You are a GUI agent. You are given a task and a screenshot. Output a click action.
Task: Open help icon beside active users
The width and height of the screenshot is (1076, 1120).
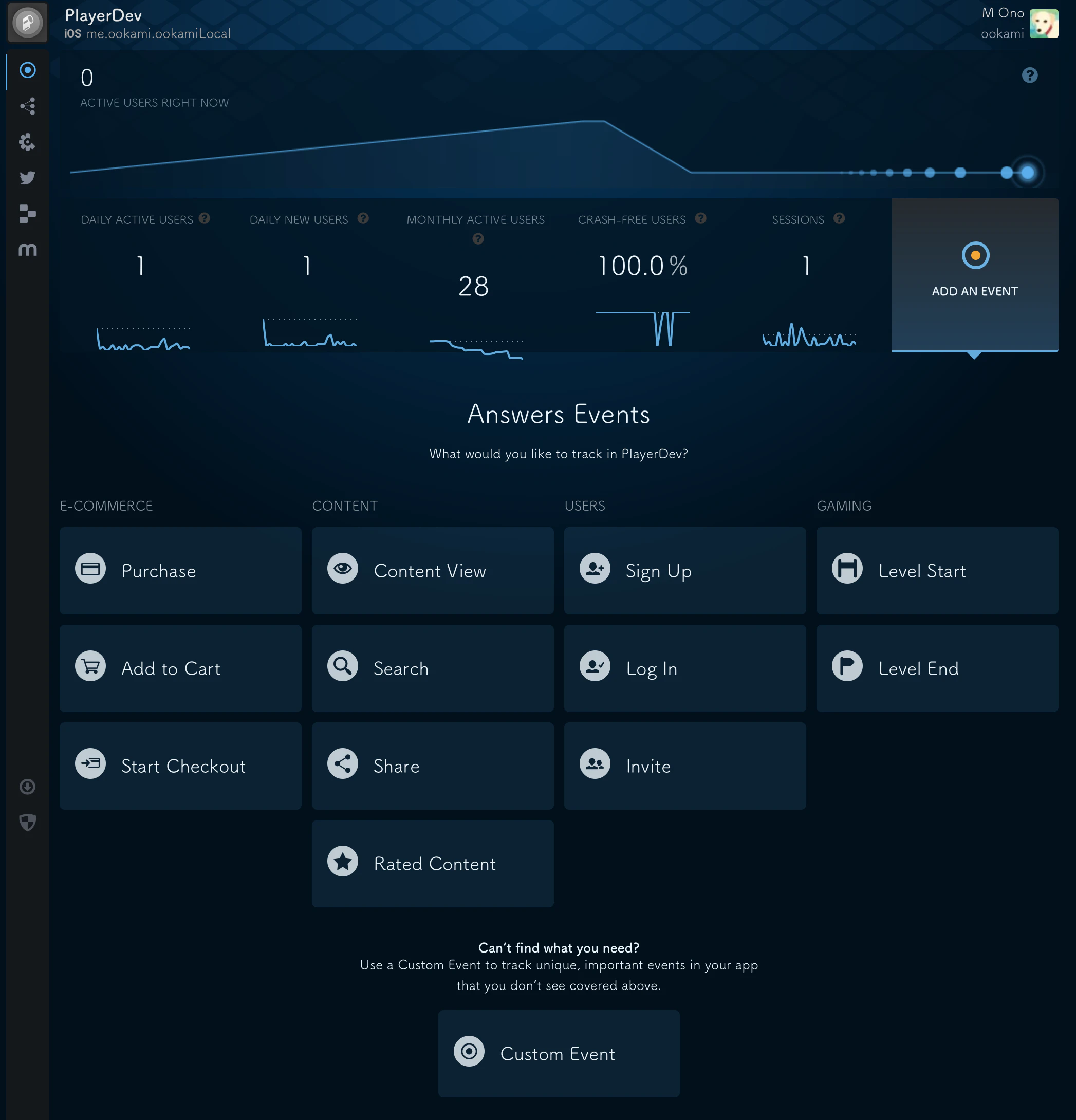pos(1030,76)
